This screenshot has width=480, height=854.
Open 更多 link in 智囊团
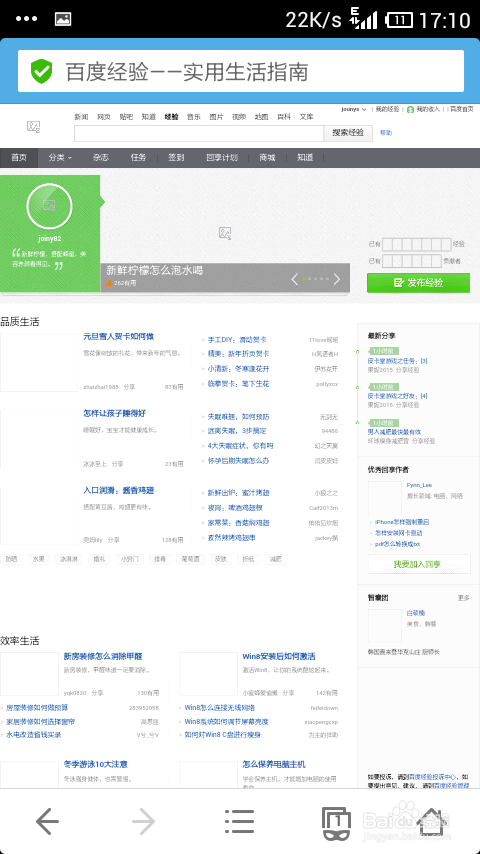pos(464,597)
